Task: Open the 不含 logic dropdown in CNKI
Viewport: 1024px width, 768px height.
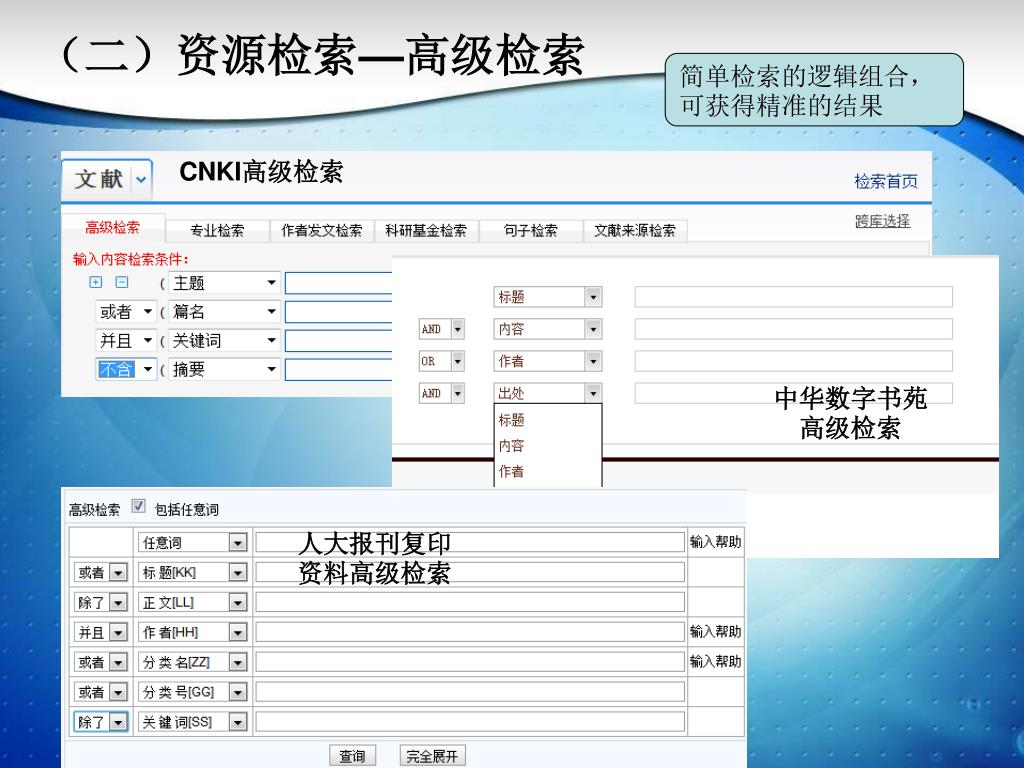Action: coord(125,370)
